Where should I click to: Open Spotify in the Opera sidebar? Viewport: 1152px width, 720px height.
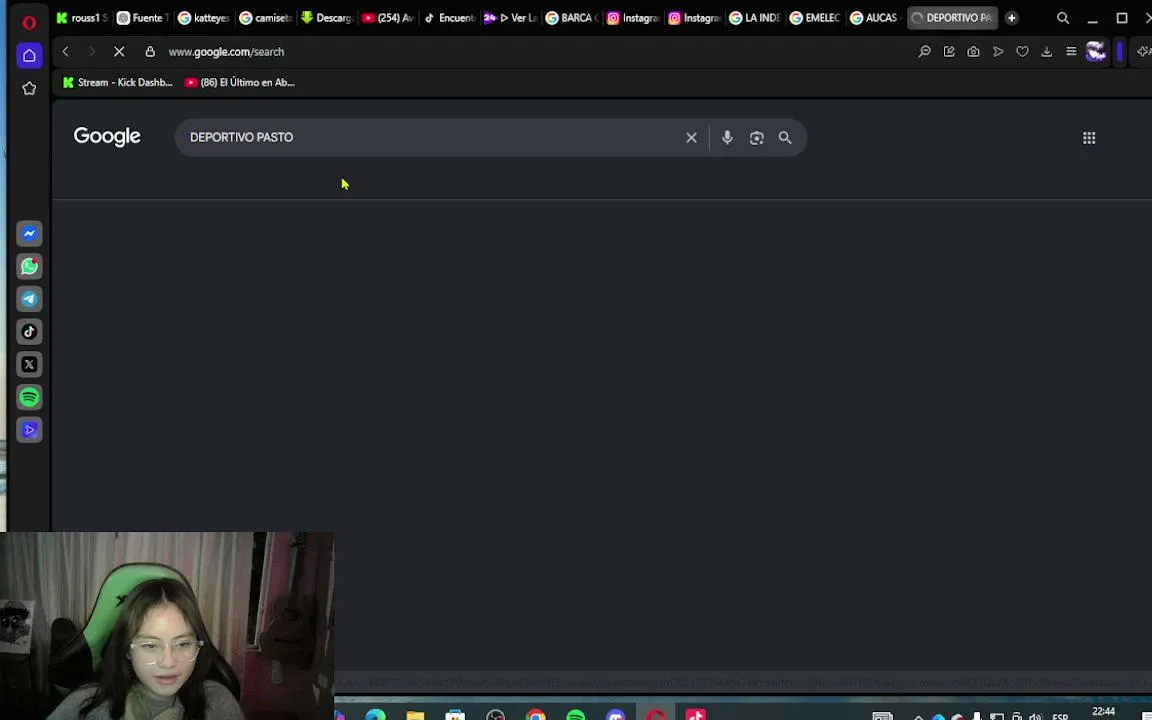click(29, 397)
